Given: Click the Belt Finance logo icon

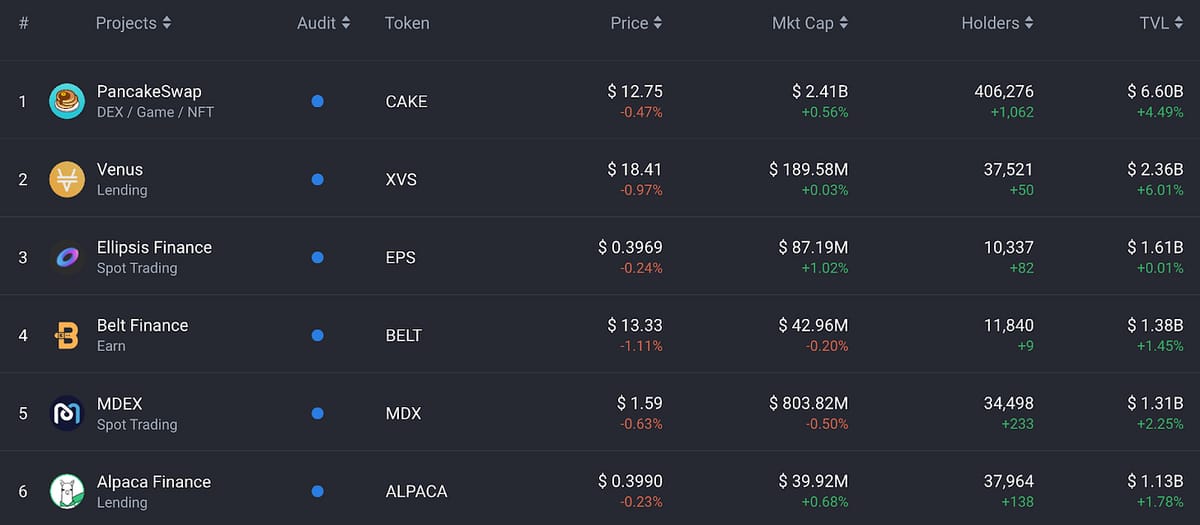Looking at the screenshot, I should point(67,335).
